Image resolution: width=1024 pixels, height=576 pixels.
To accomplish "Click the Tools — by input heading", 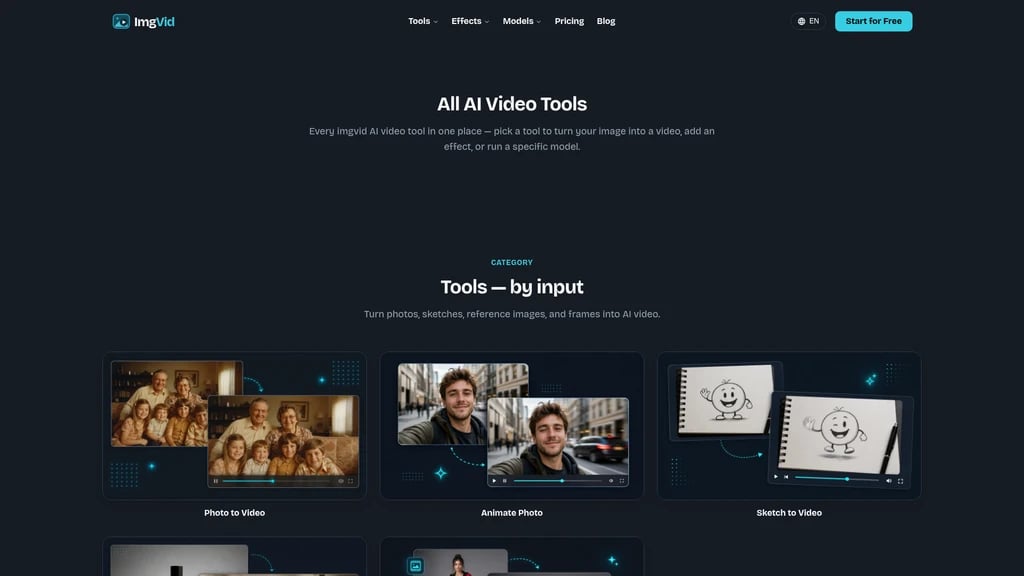I will pyautogui.click(x=511, y=287).
